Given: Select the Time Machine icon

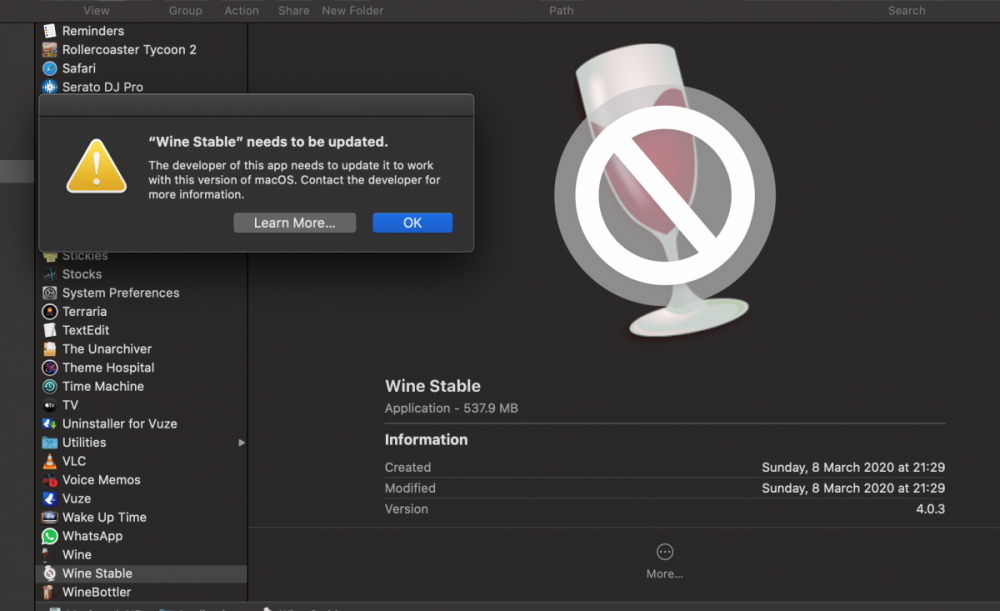Looking at the screenshot, I should pyautogui.click(x=51, y=386).
